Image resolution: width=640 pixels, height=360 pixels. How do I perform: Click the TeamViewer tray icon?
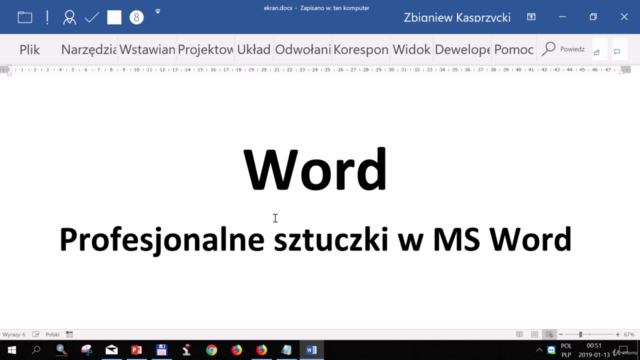coord(551,350)
